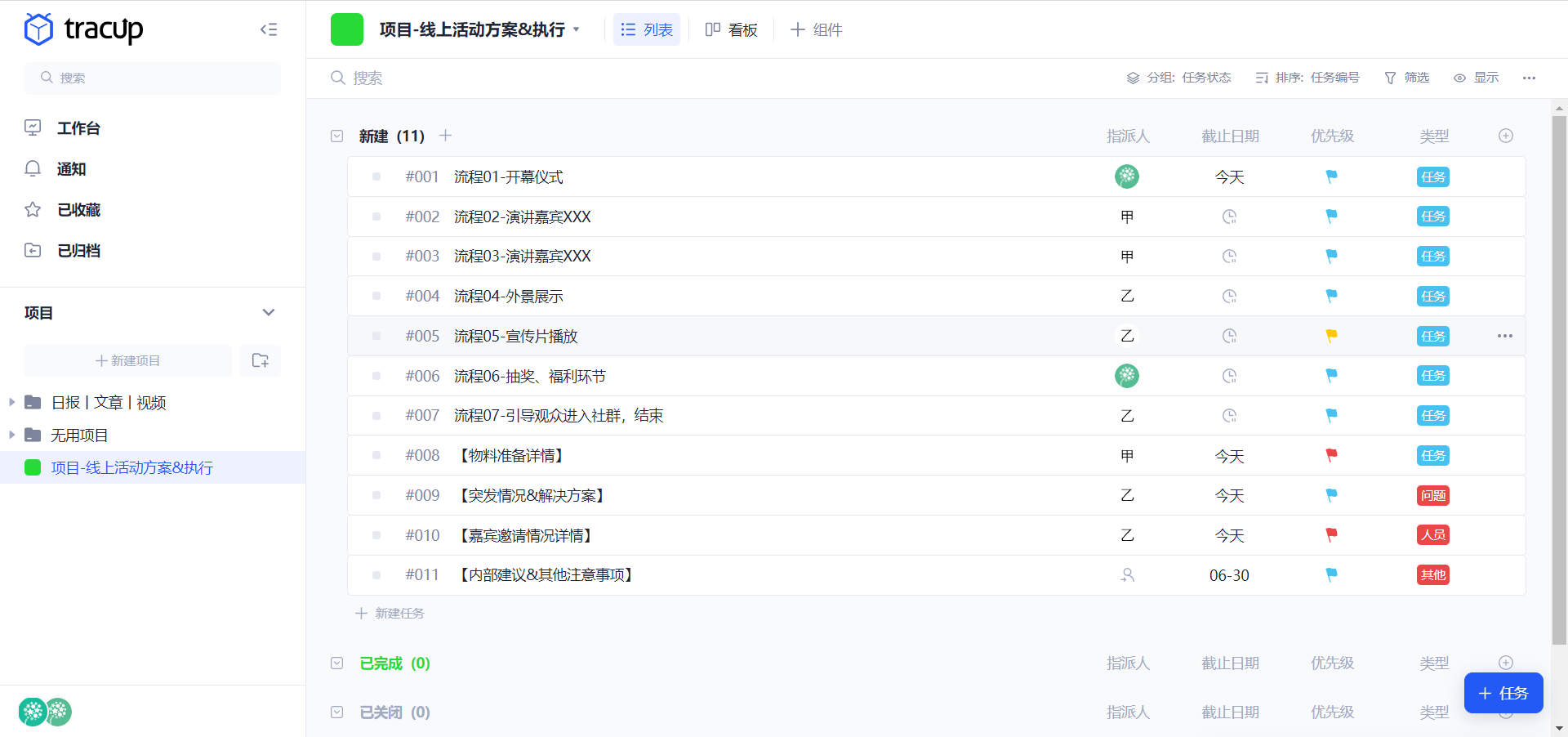Select the checkbox on task #001 row
This screenshot has width=1568, height=737.
point(376,176)
